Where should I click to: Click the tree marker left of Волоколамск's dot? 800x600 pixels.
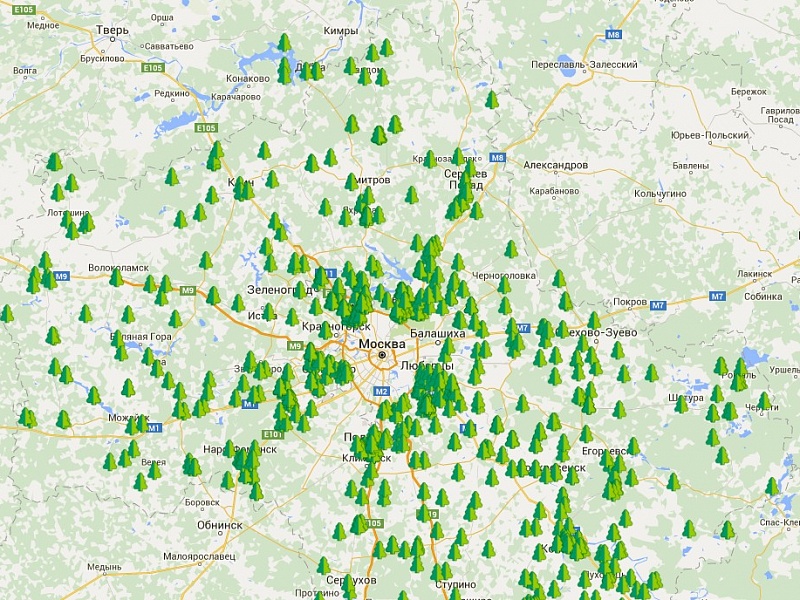click(x=117, y=278)
